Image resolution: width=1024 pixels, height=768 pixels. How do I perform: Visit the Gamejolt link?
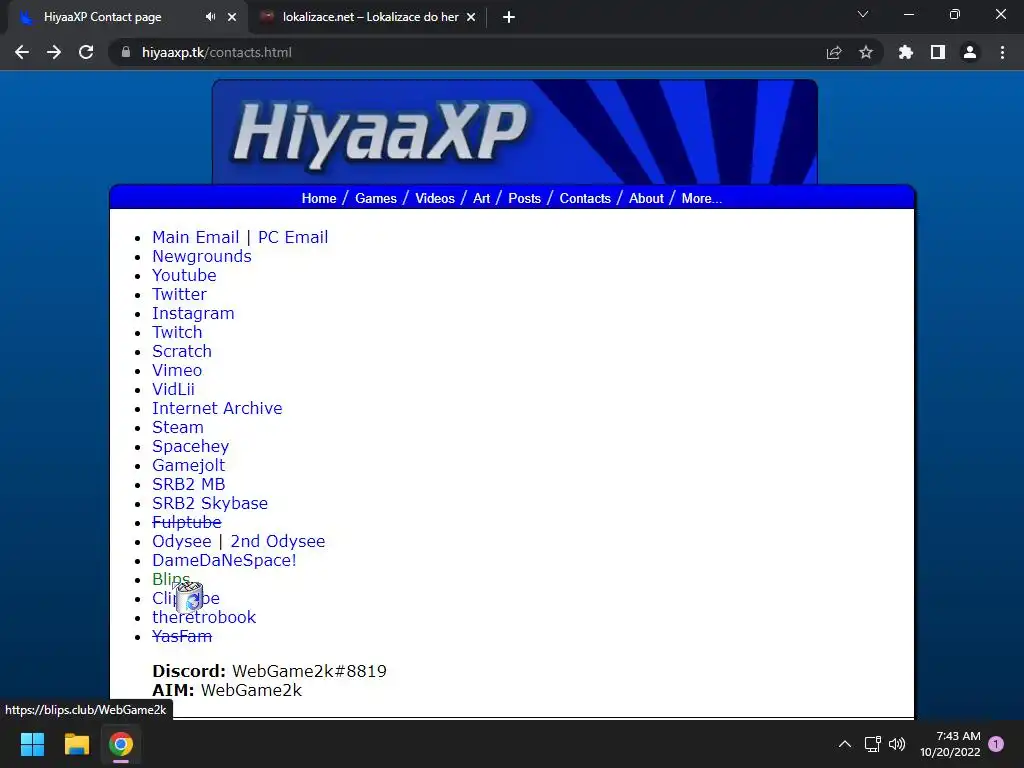click(x=188, y=465)
